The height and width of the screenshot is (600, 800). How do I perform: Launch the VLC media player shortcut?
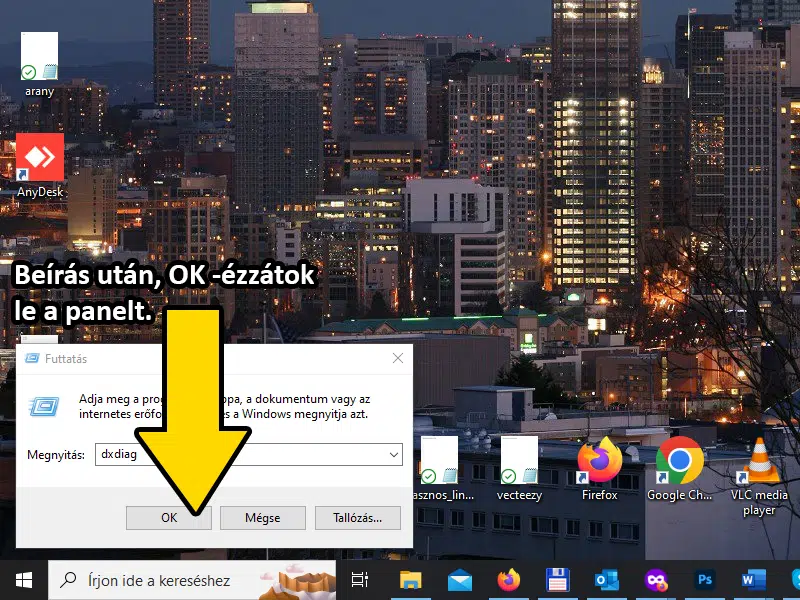tap(759, 476)
